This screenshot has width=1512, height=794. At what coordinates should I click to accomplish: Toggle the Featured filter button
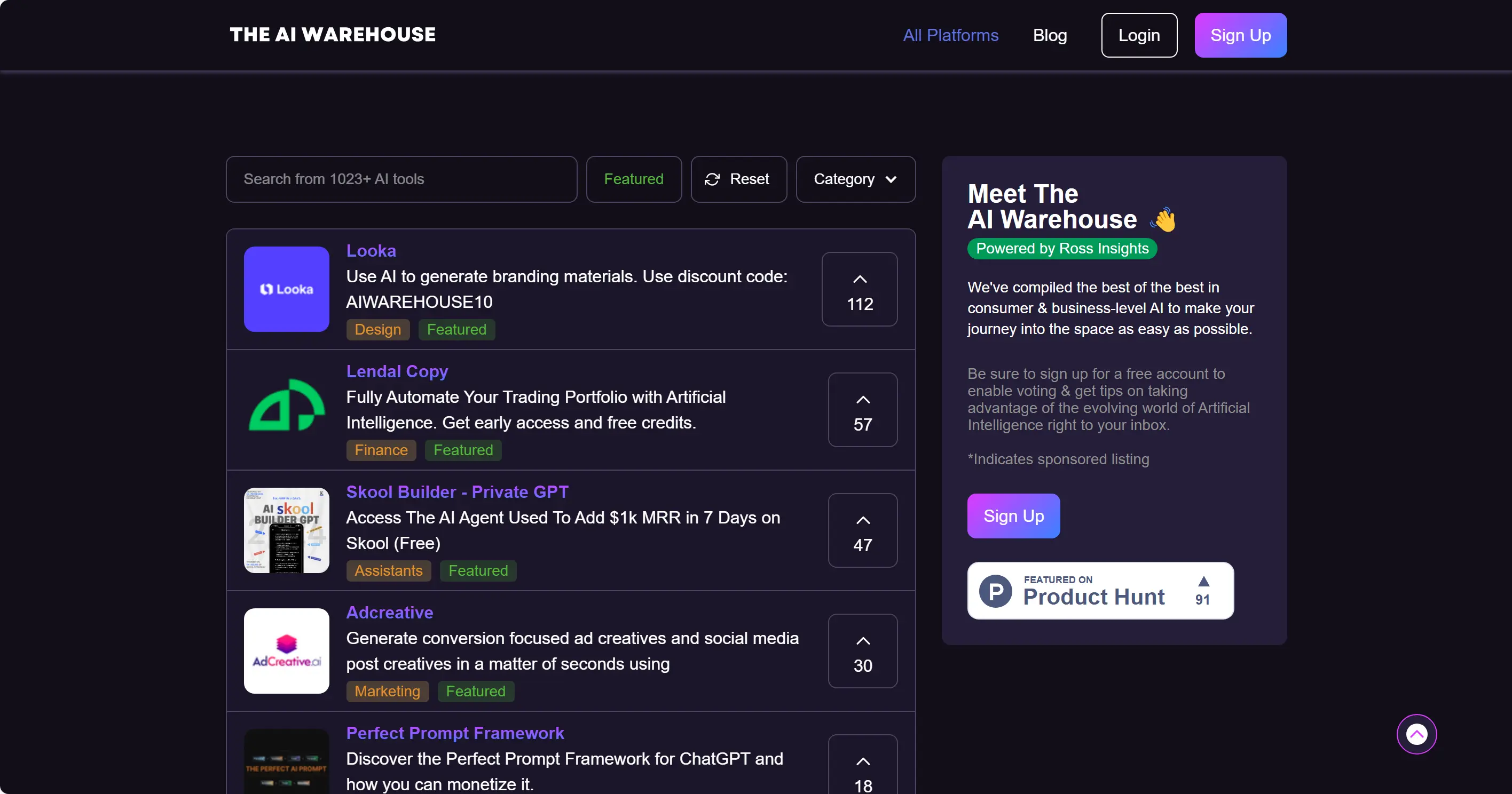[633, 179]
